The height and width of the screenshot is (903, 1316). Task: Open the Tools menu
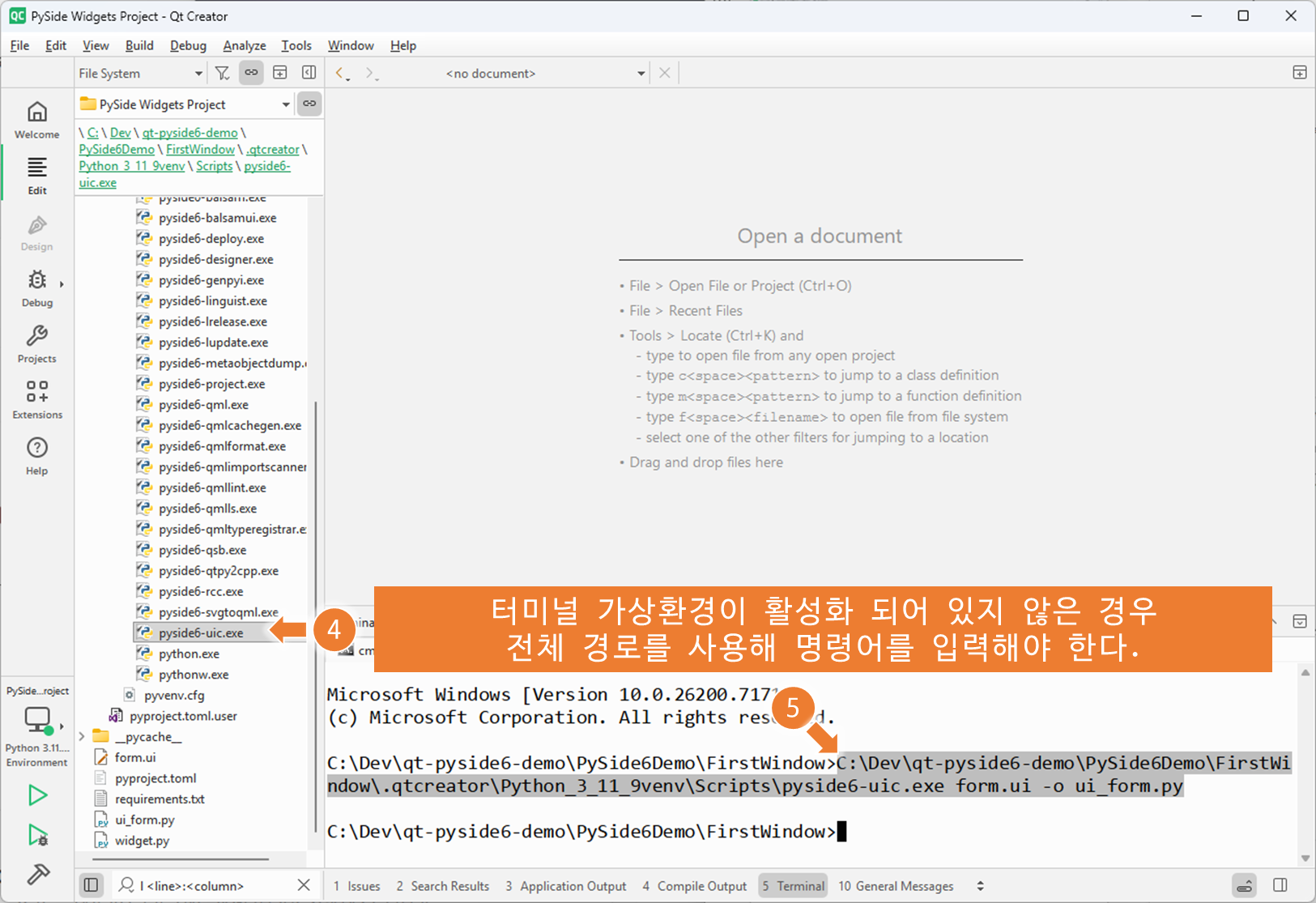point(296,45)
